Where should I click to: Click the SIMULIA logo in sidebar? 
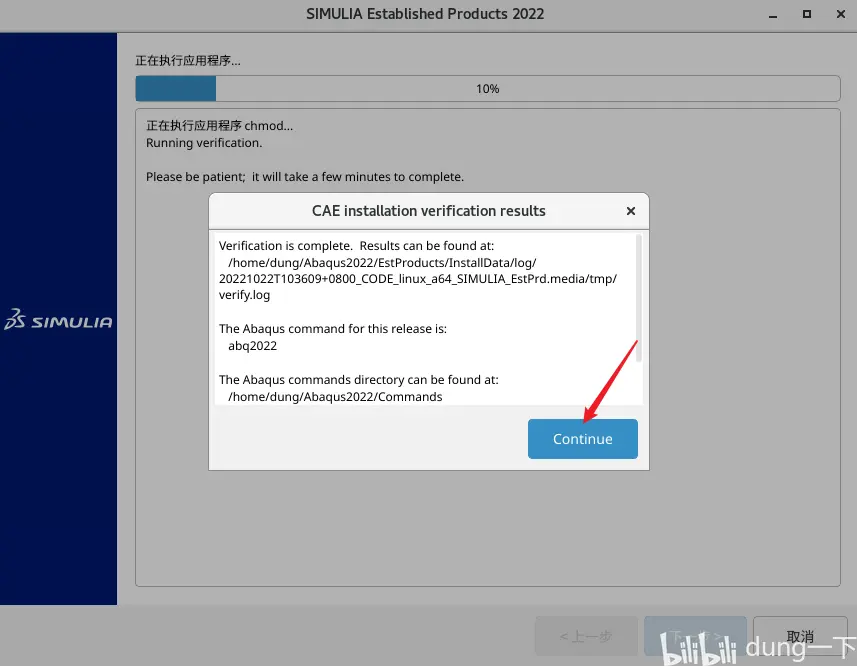pos(58,319)
